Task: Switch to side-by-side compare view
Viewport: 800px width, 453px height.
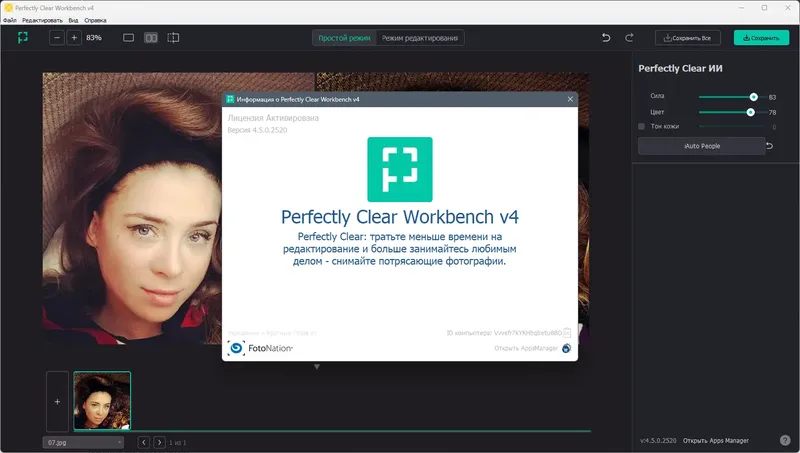Action: [151, 38]
